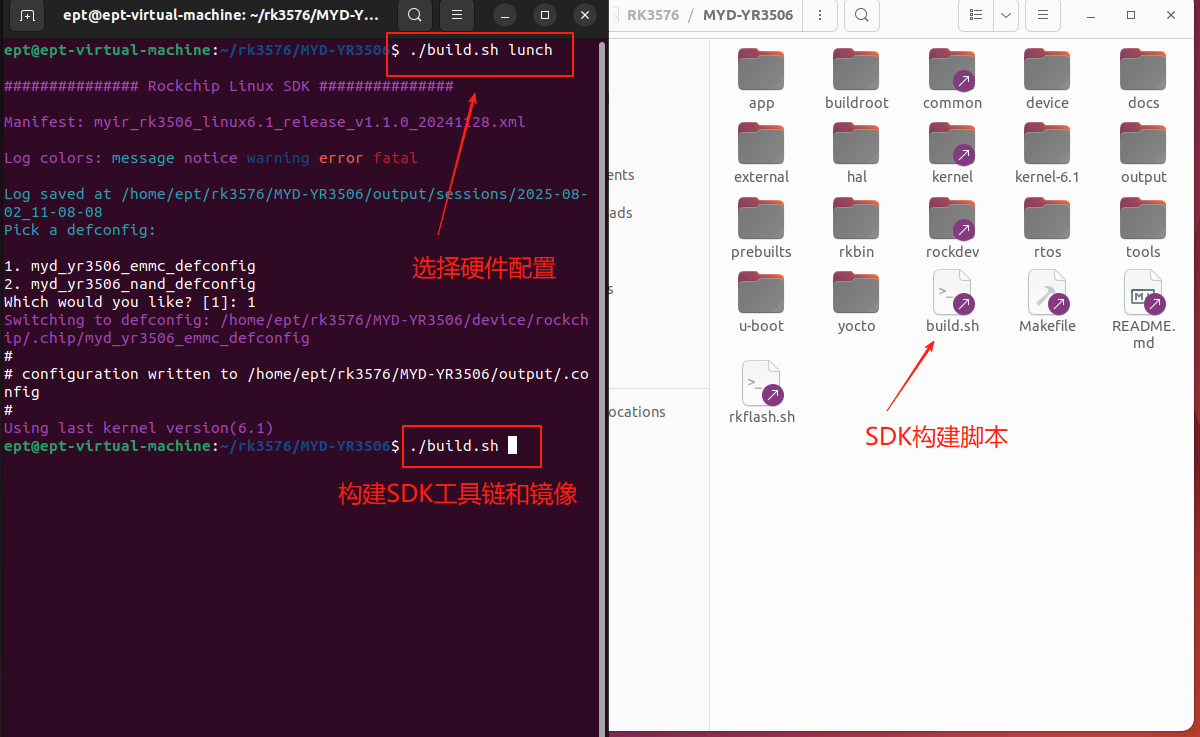Open the kernel folder link
1200x737 pixels.
tap(952, 153)
